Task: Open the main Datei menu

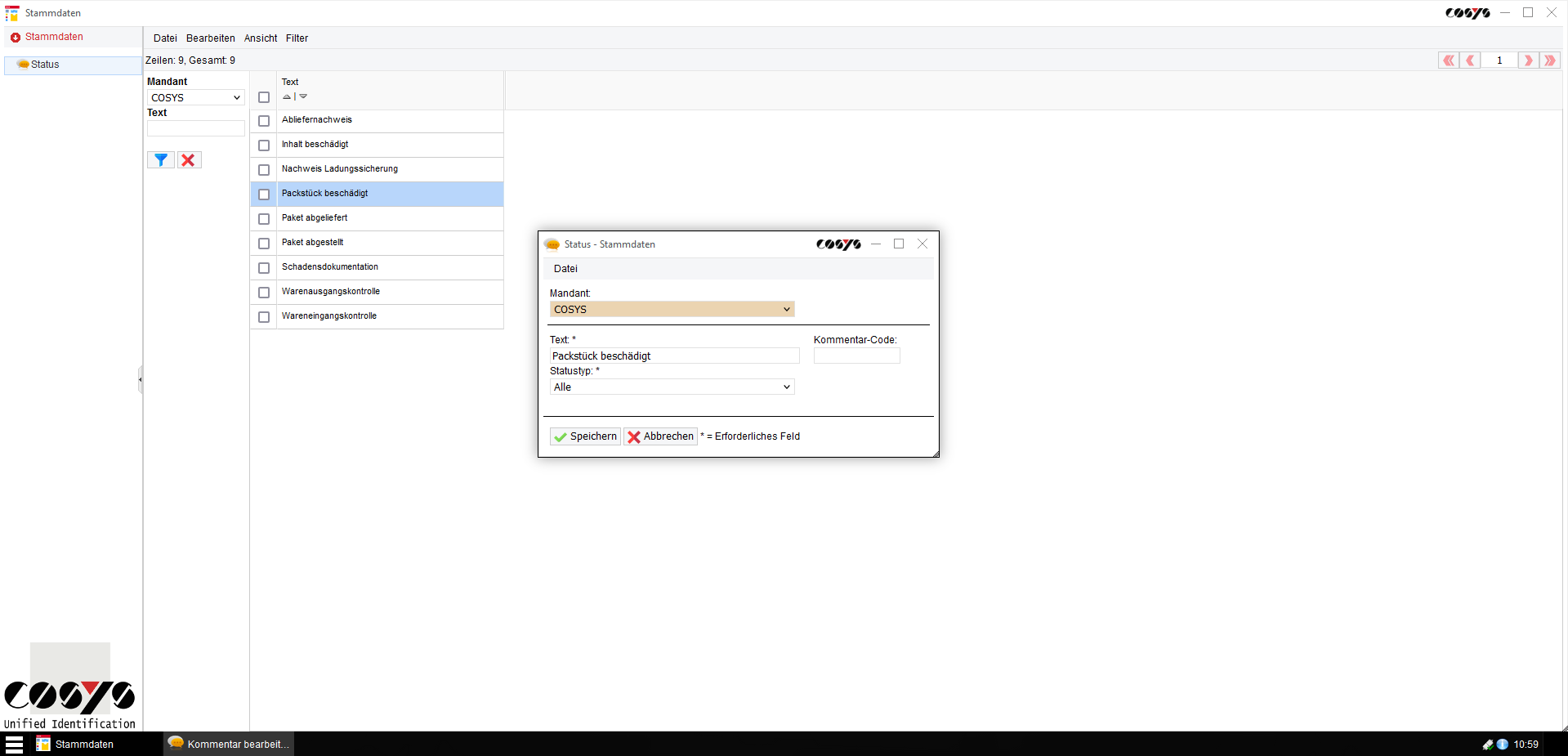Action: 165,38
